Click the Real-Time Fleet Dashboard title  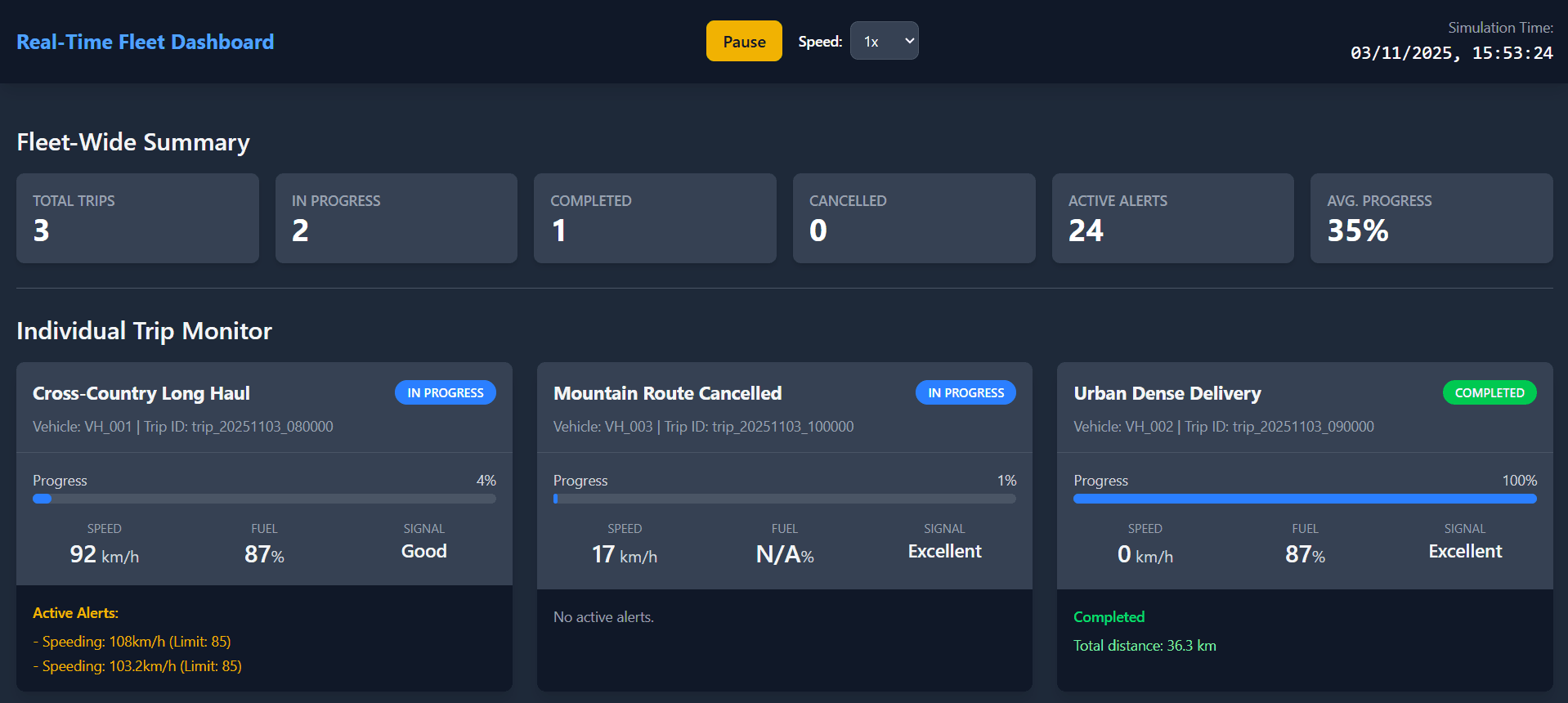[x=146, y=42]
